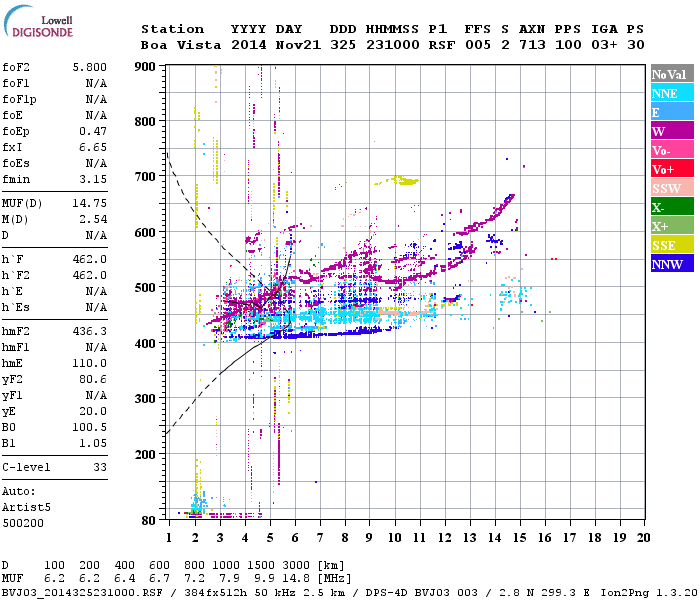700x600 pixels.
Task: Click the 500200 code under Artist5
Action: pyautogui.click(x=23, y=523)
